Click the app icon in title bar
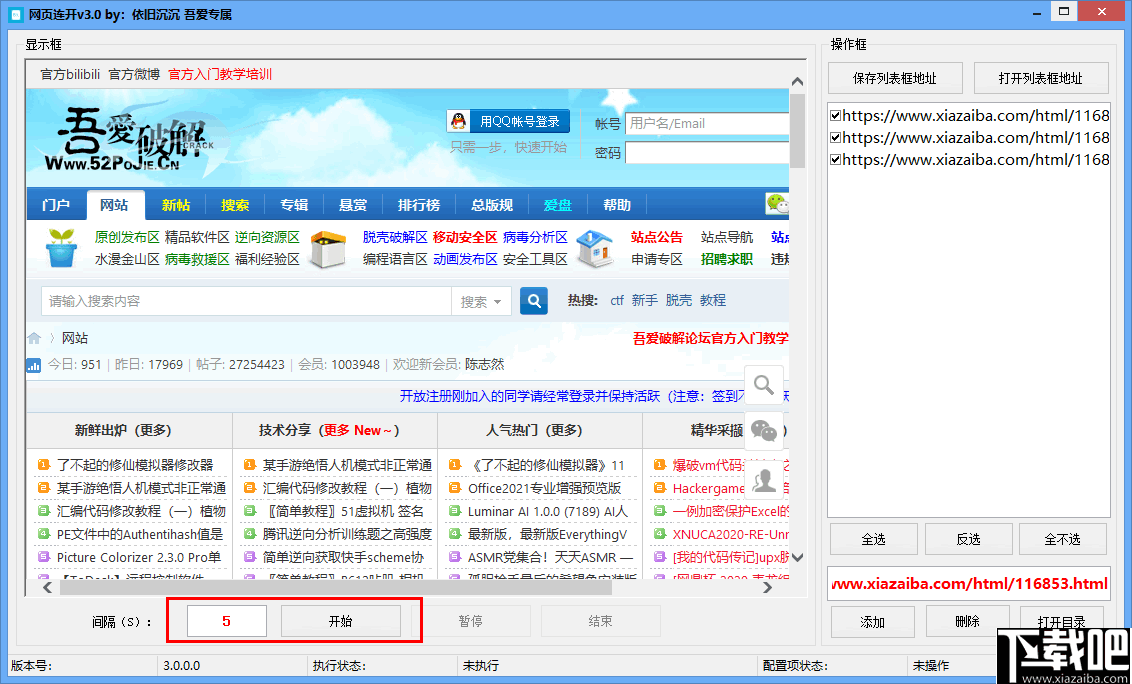The image size is (1132, 684). [15, 14]
